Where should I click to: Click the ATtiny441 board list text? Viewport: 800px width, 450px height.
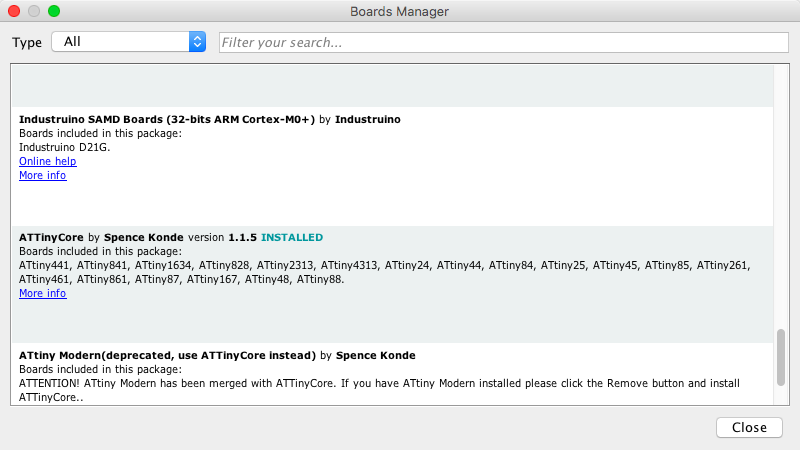(45, 265)
